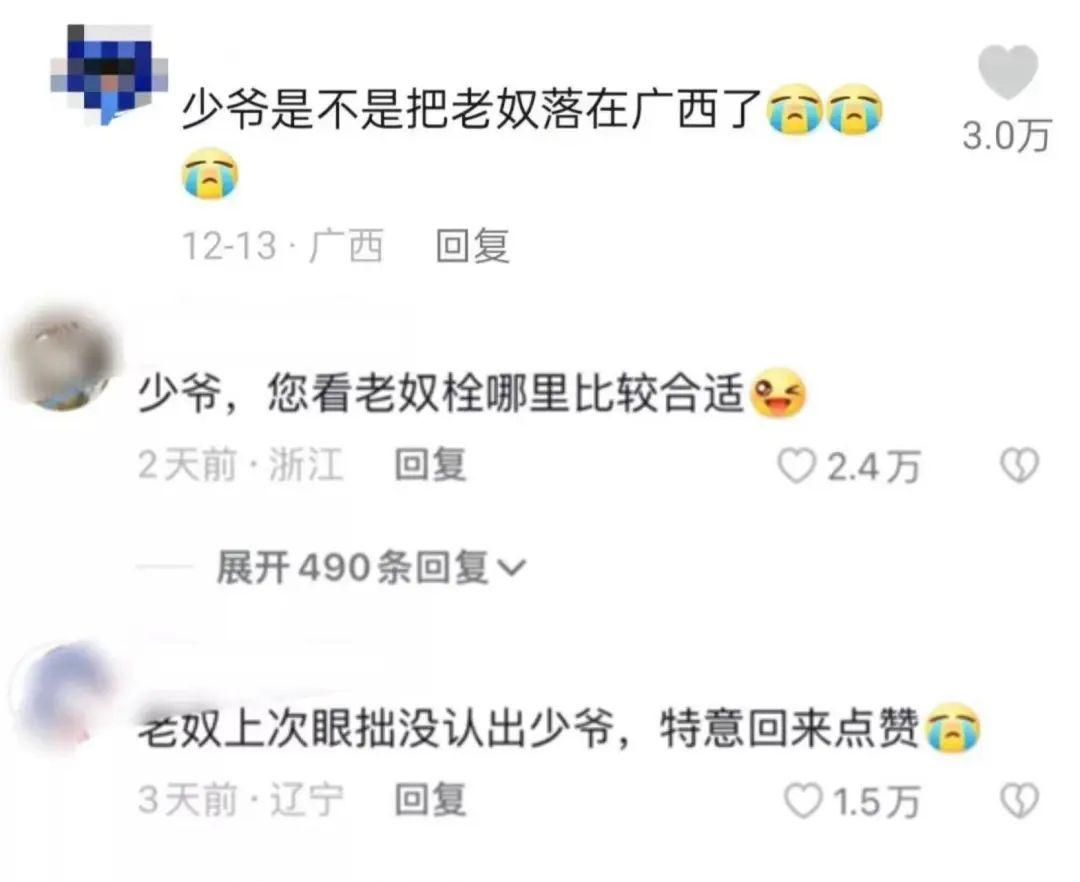Tap the heart on the 2.4万 comment

click(796, 465)
